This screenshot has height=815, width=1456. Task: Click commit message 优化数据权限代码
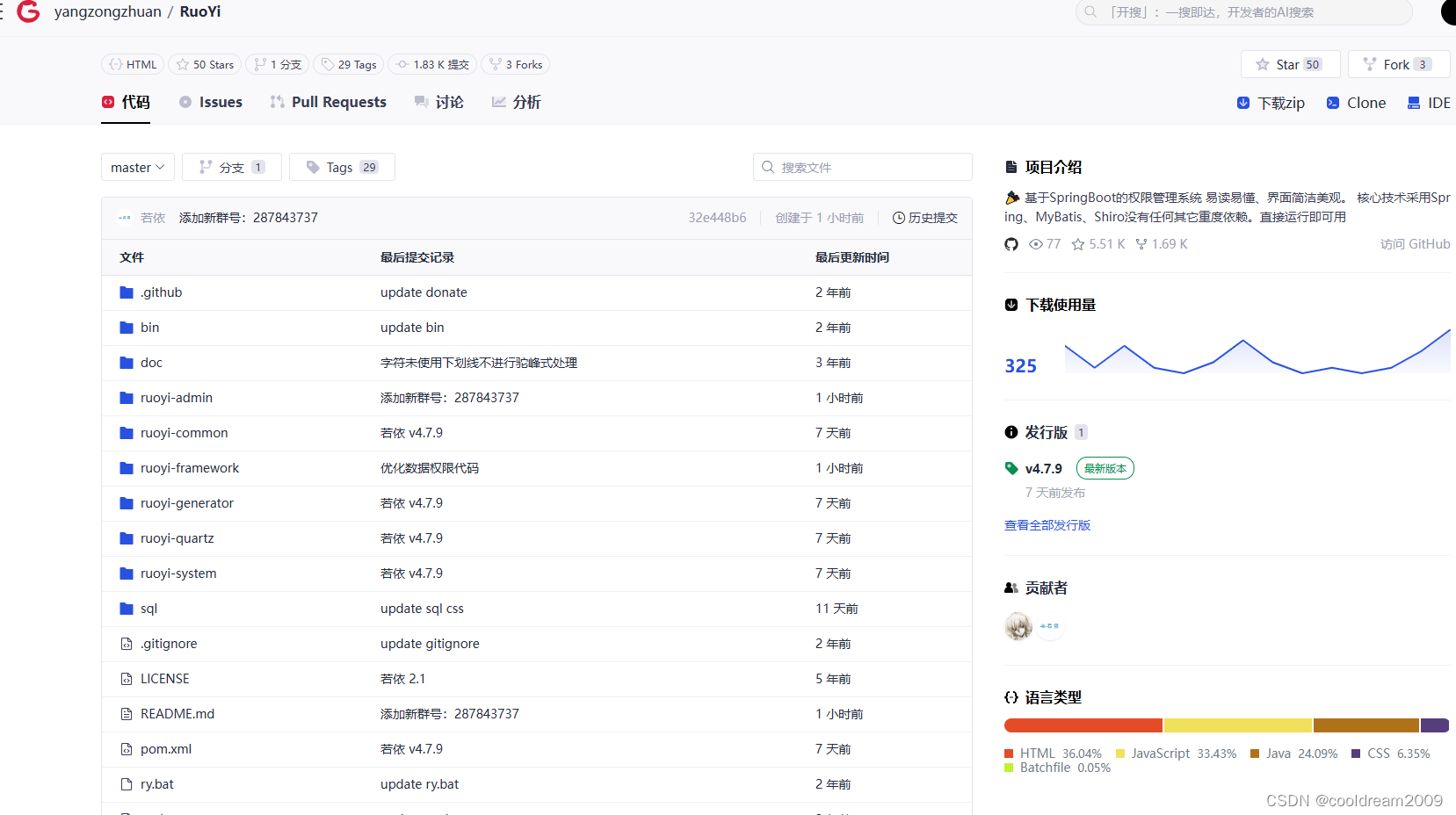coord(430,468)
